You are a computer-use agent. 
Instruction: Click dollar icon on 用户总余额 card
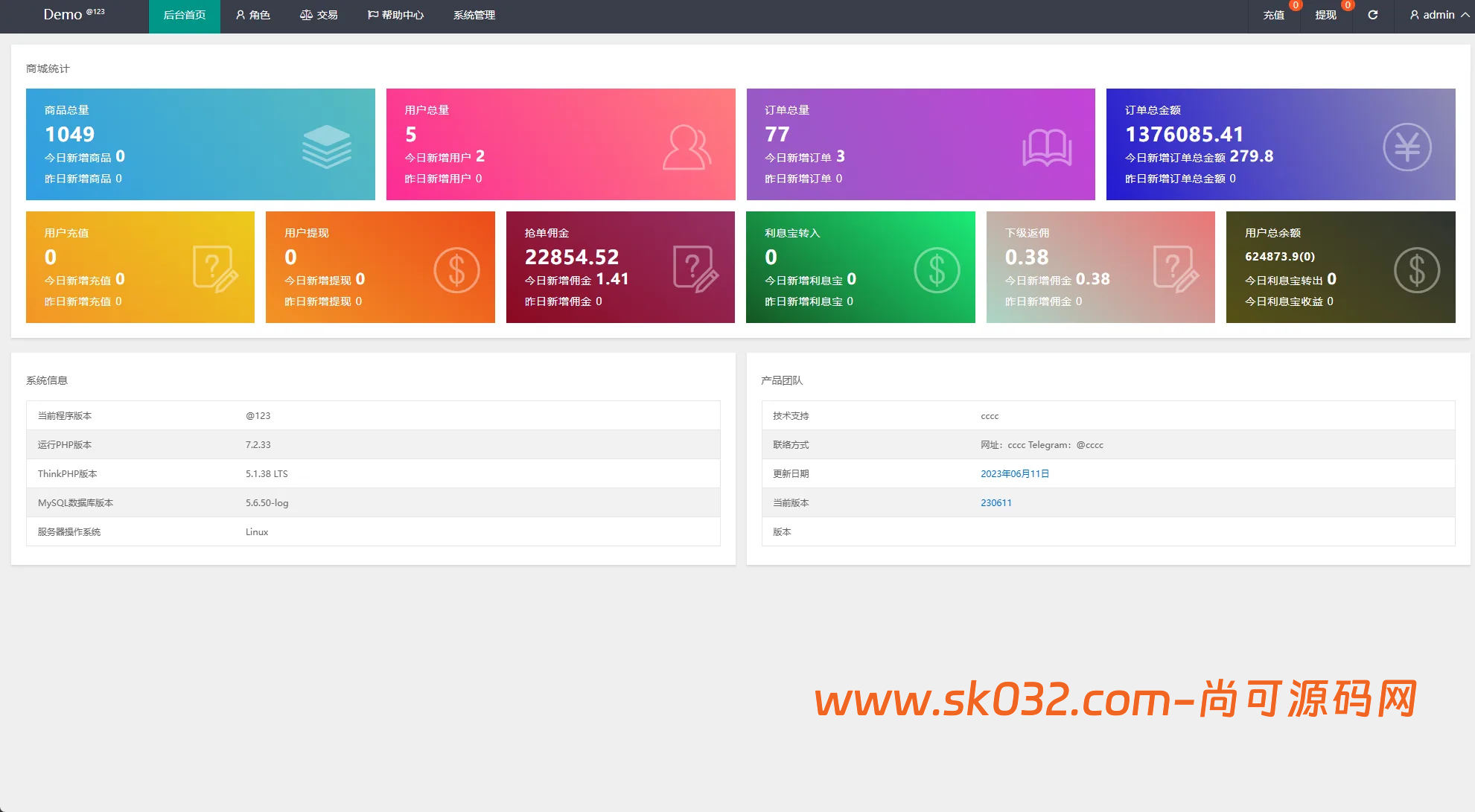tap(1416, 269)
